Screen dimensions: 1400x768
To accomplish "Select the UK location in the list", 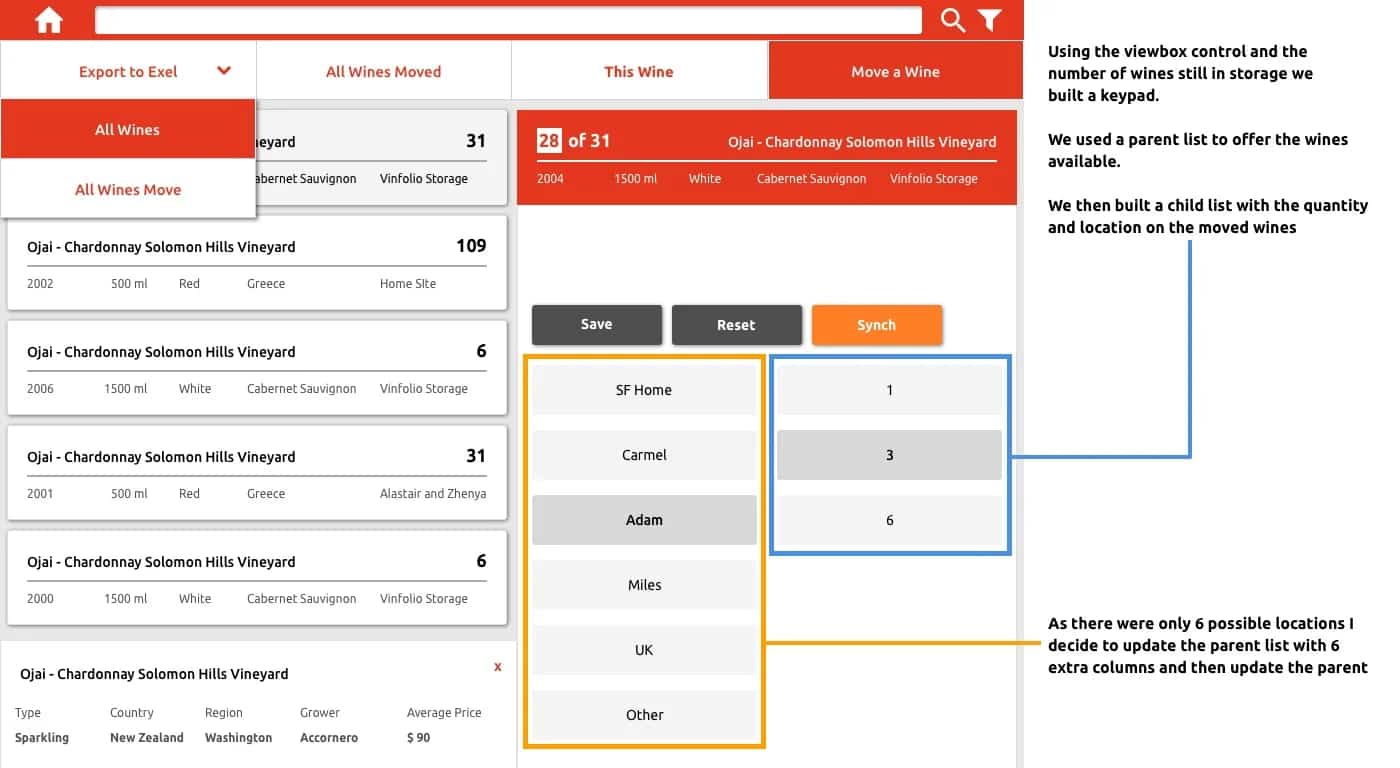I will (x=644, y=649).
